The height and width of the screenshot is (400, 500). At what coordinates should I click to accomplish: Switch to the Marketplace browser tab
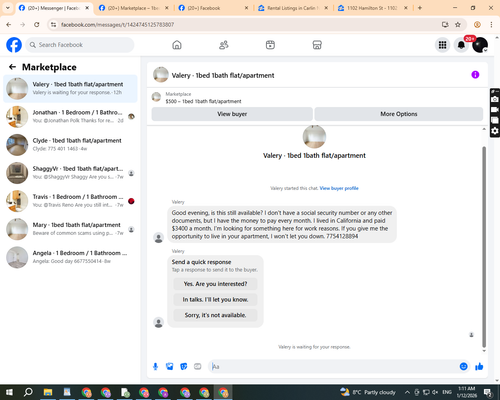tap(134, 8)
